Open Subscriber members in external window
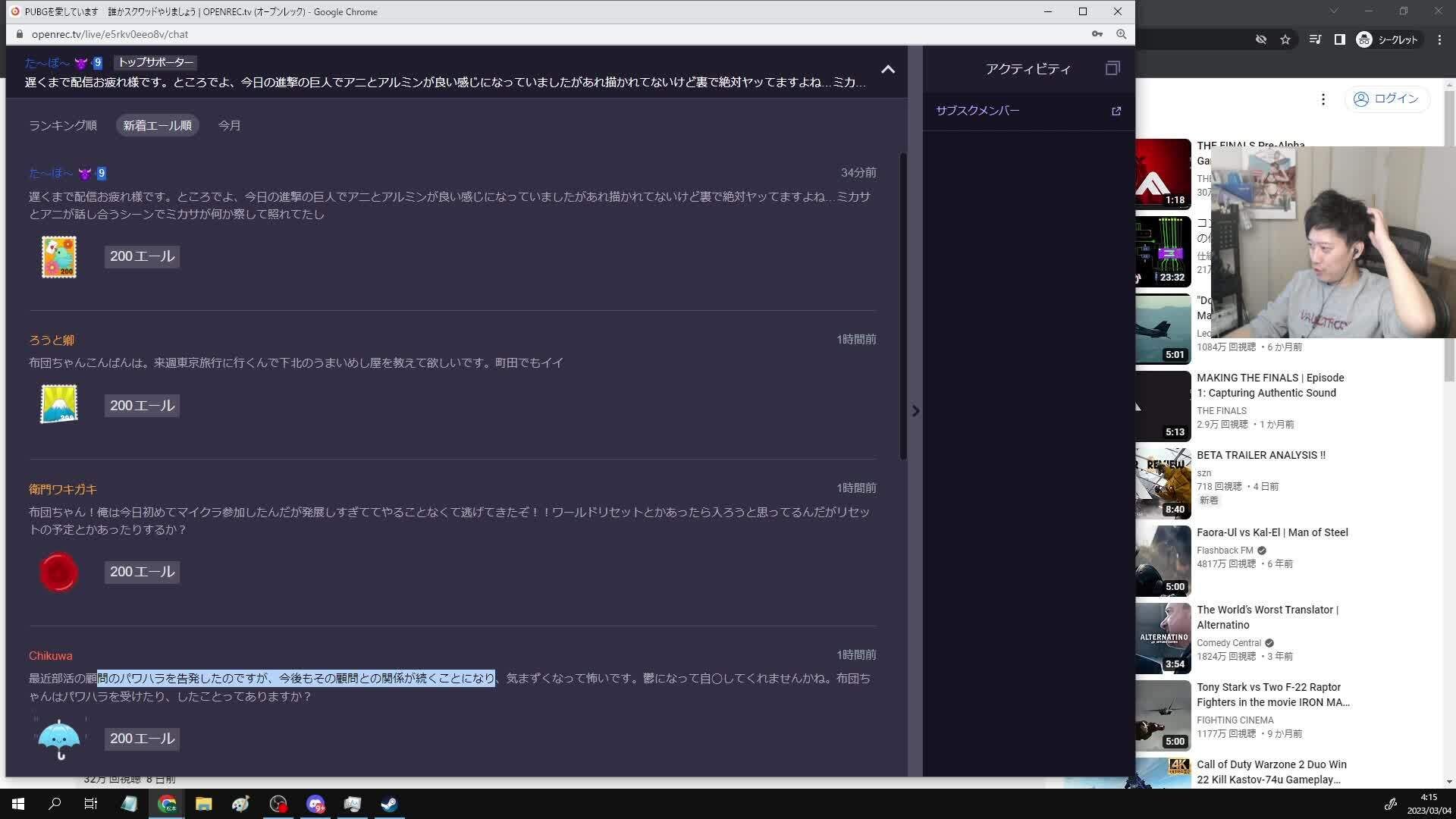 point(1116,111)
